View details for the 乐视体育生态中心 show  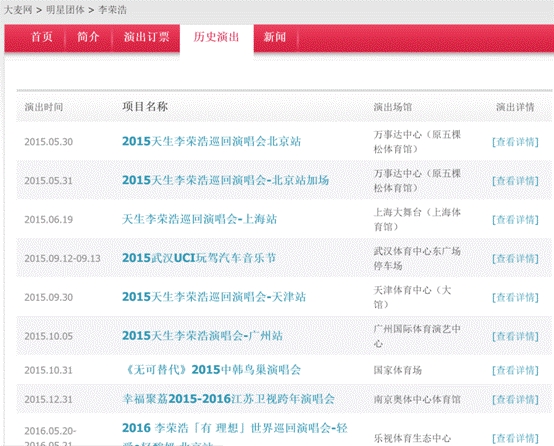tap(515, 439)
